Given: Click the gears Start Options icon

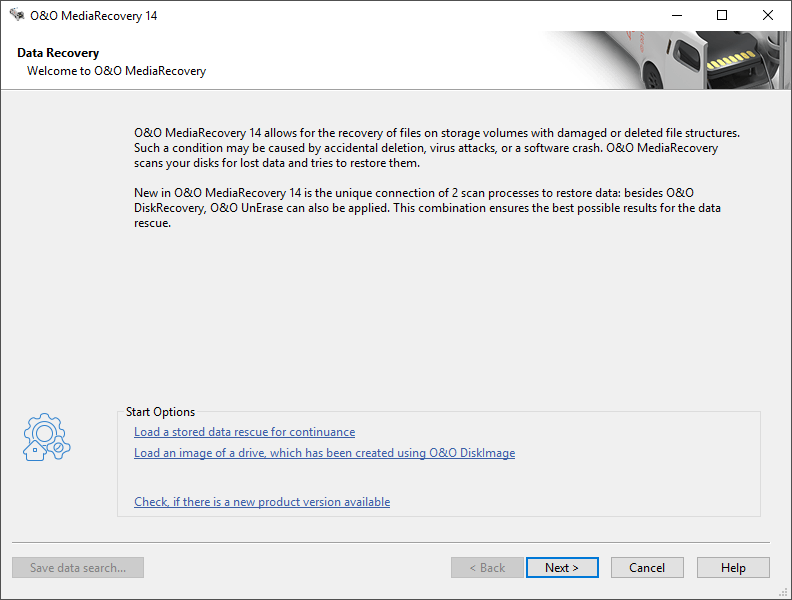Looking at the screenshot, I should [x=46, y=437].
